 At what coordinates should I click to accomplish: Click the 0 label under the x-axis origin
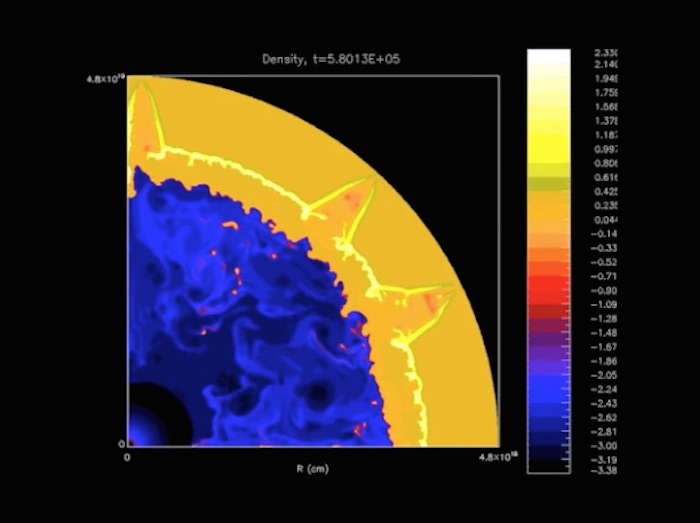(x=128, y=457)
